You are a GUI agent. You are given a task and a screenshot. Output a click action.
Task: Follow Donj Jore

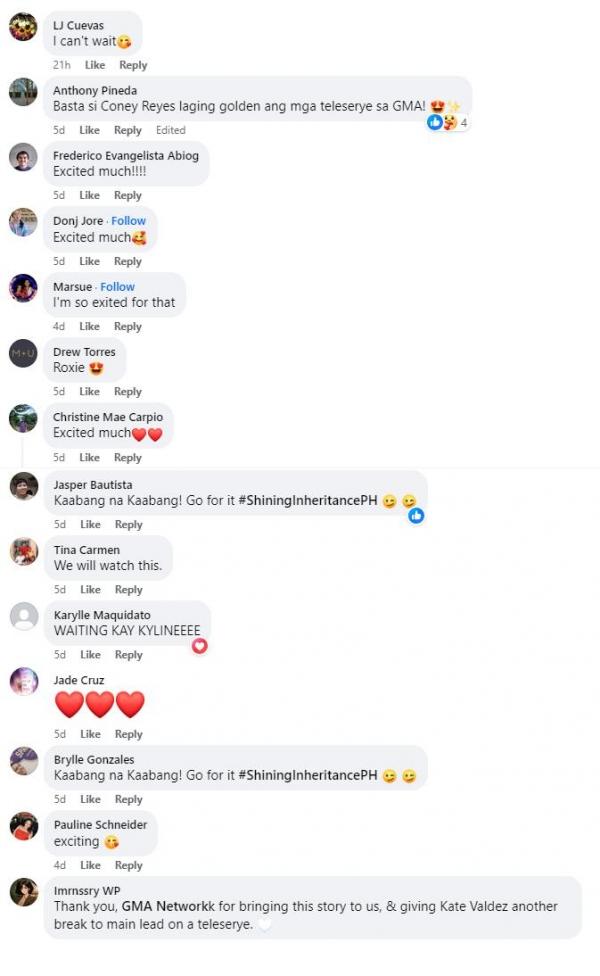pos(128,221)
